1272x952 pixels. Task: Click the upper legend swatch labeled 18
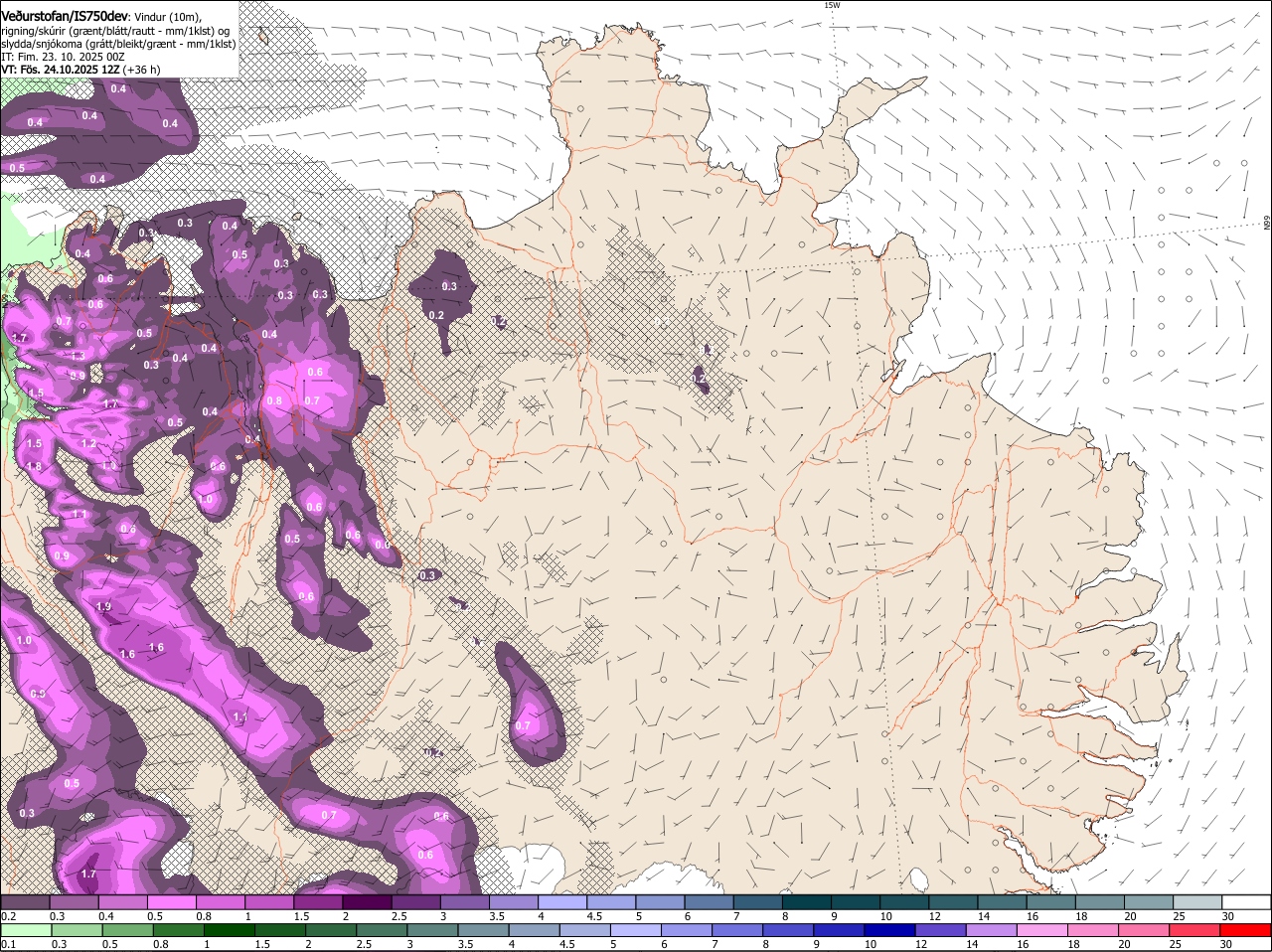point(1099,901)
